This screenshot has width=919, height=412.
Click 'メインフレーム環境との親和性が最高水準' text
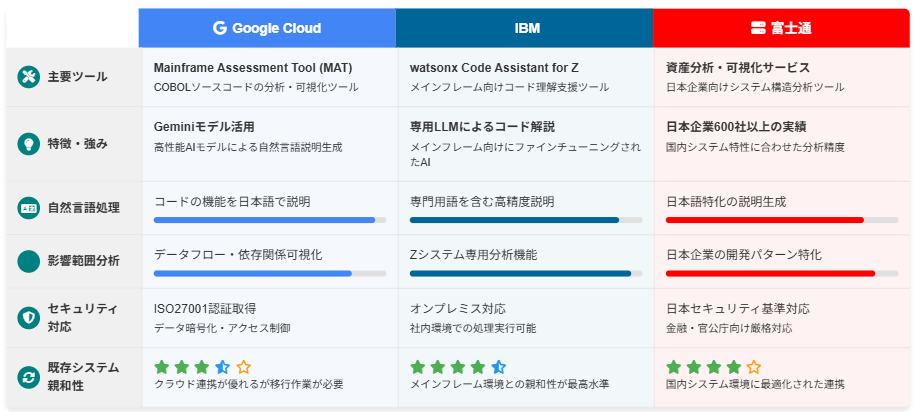coord(509,385)
